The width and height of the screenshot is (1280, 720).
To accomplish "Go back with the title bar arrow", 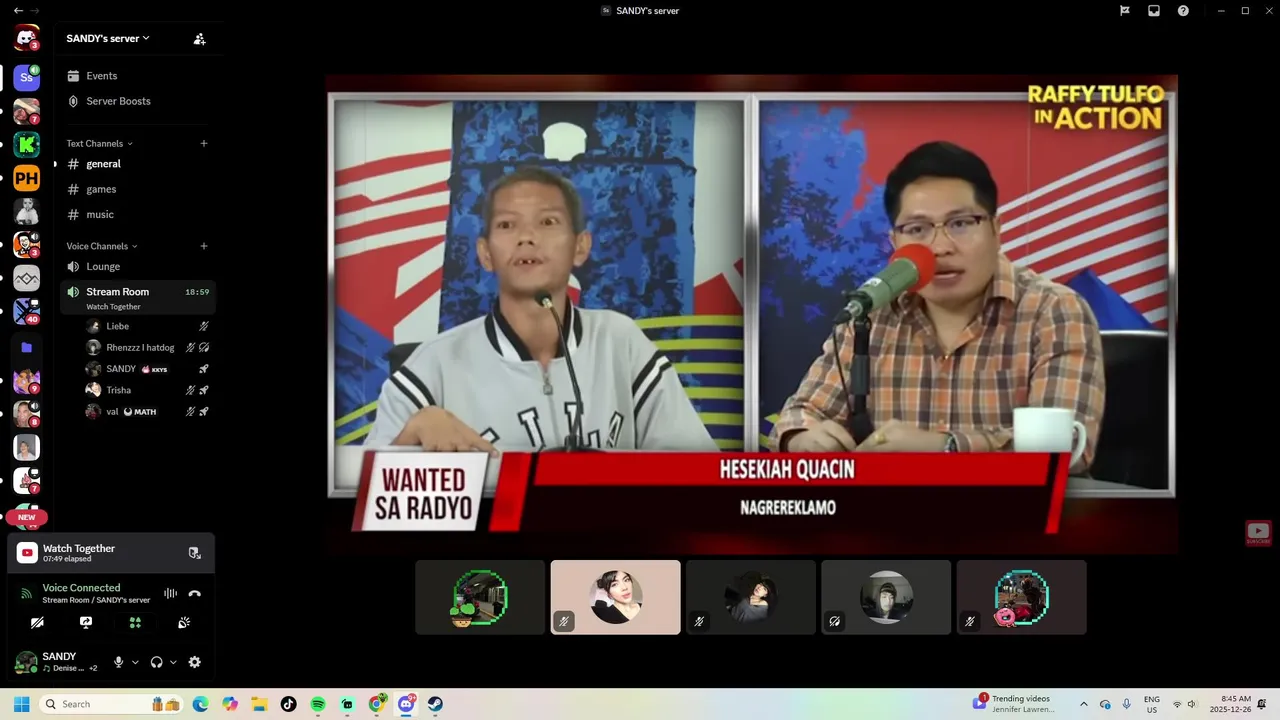I will [18, 10].
